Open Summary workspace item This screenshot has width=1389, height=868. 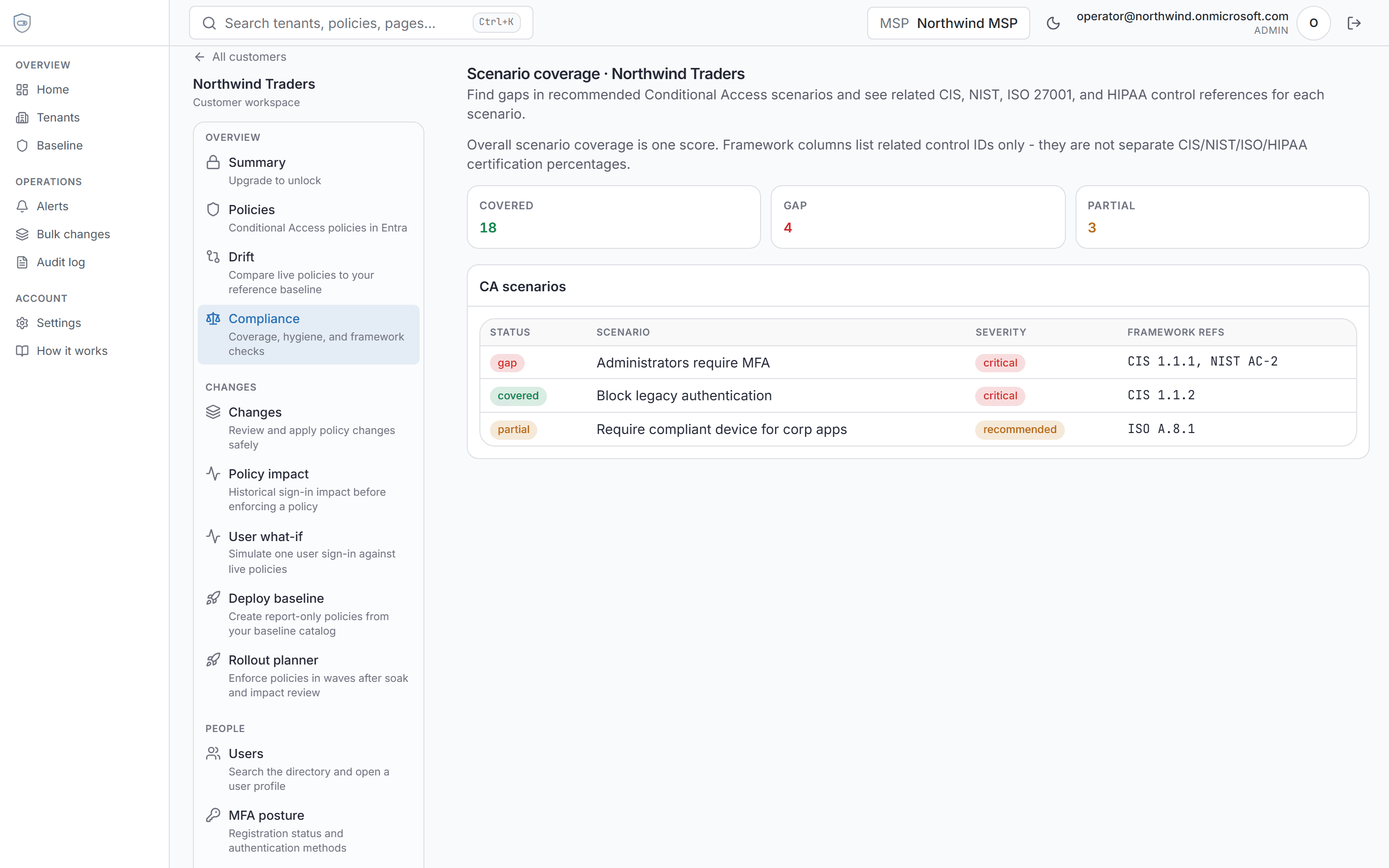click(308, 171)
